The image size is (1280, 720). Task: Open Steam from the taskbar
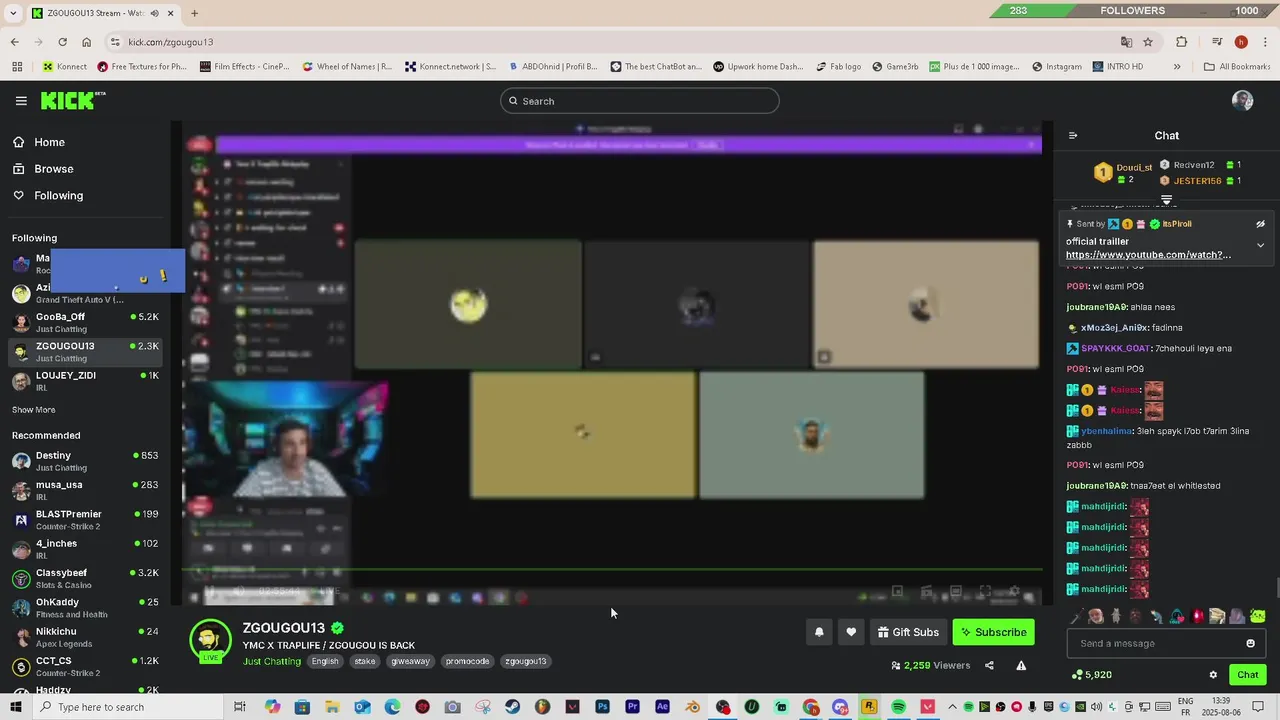click(x=512, y=707)
